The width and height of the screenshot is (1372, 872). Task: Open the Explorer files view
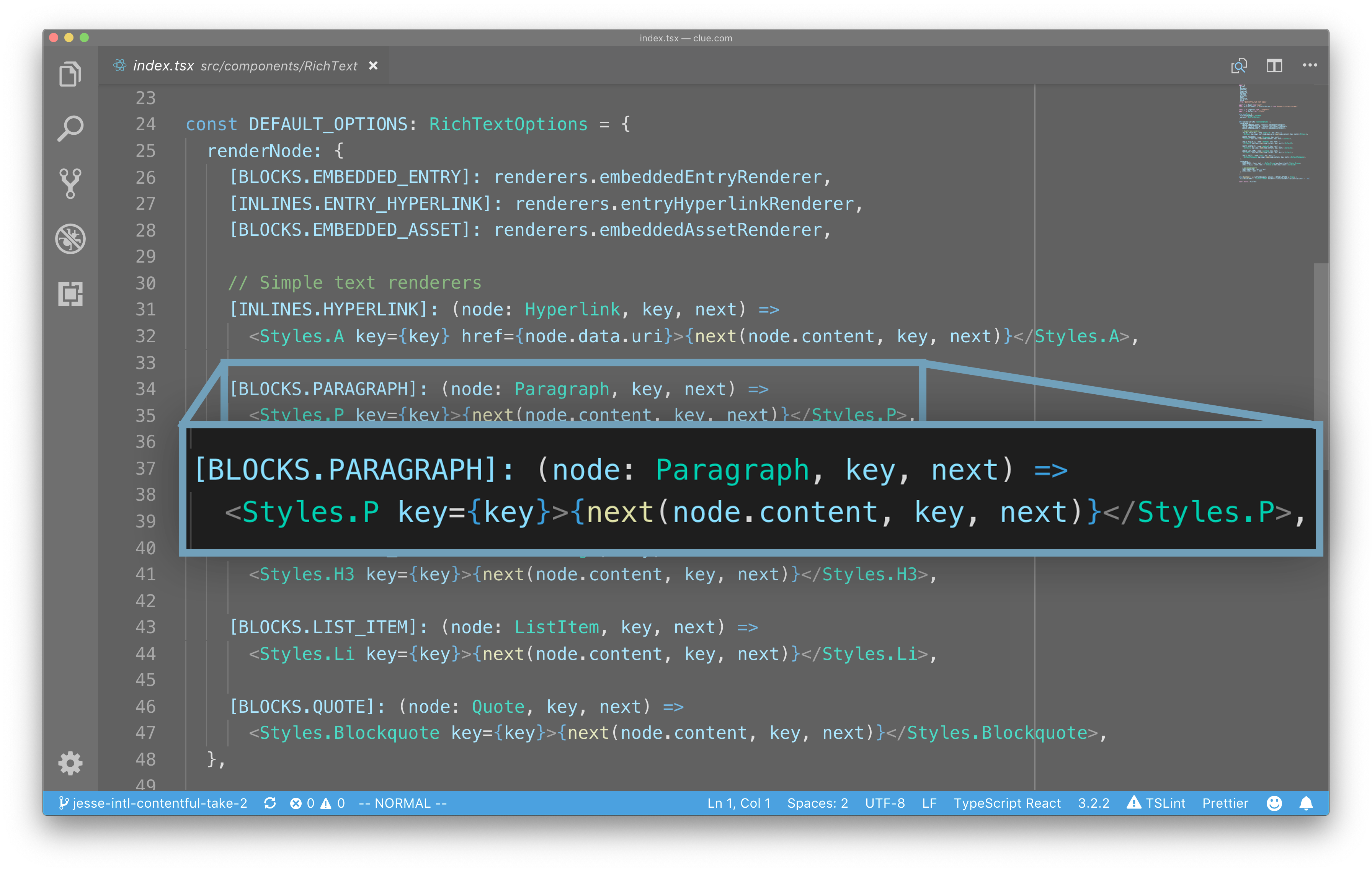pyautogui.click(x=70, y=75)
